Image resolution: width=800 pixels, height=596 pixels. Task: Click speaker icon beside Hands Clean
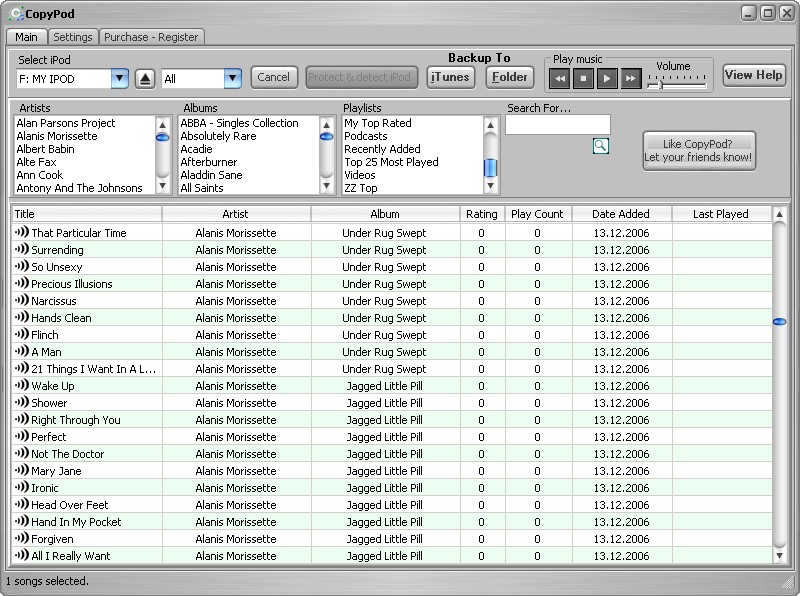coord(21,318)
